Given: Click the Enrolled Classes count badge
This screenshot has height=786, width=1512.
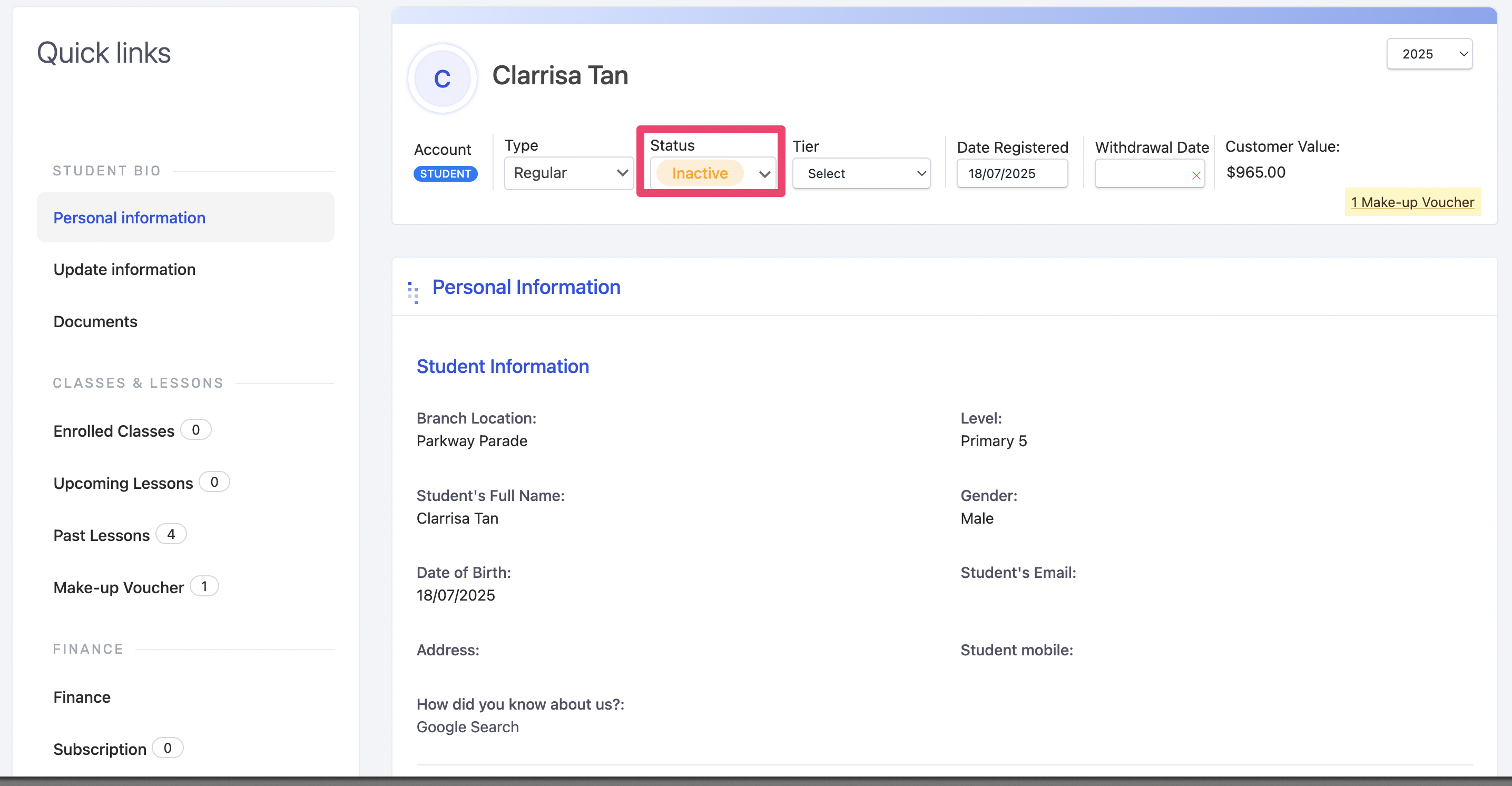Looking at the screenshot, I should click(195, 430).
